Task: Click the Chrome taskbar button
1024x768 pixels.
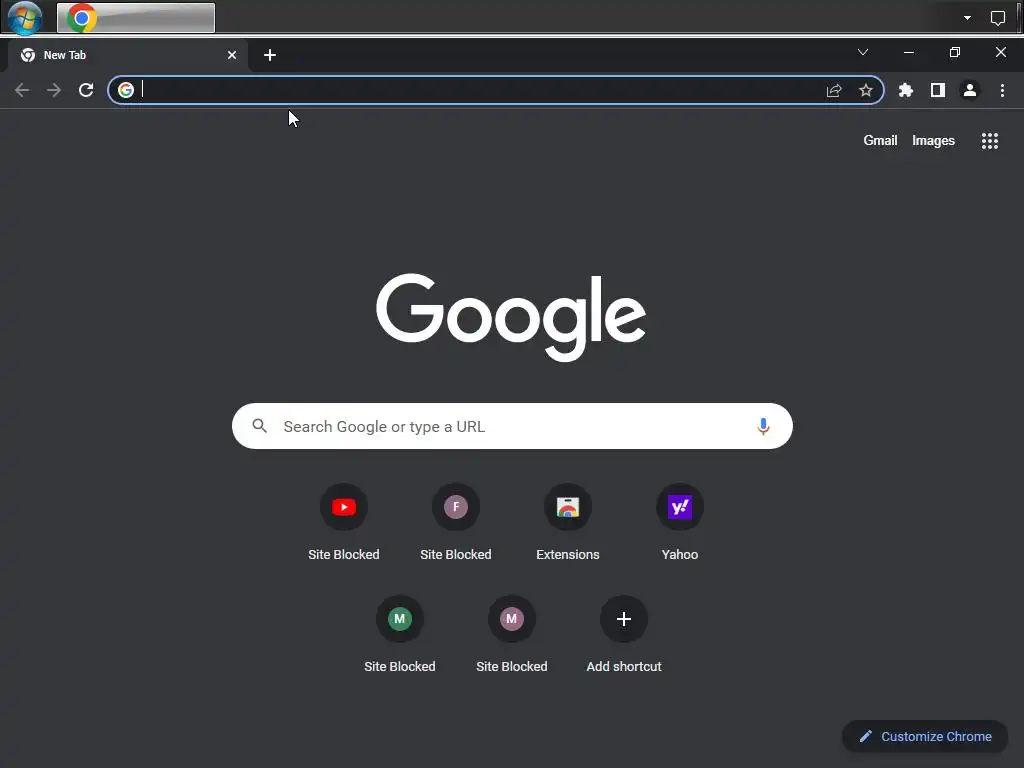Action: (136, 18)
